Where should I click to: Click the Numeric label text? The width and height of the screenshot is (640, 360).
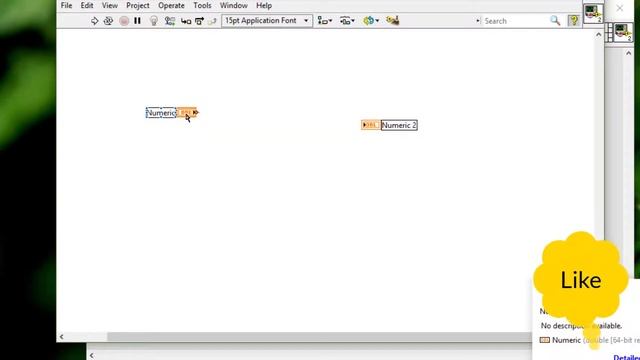point(161,113)
